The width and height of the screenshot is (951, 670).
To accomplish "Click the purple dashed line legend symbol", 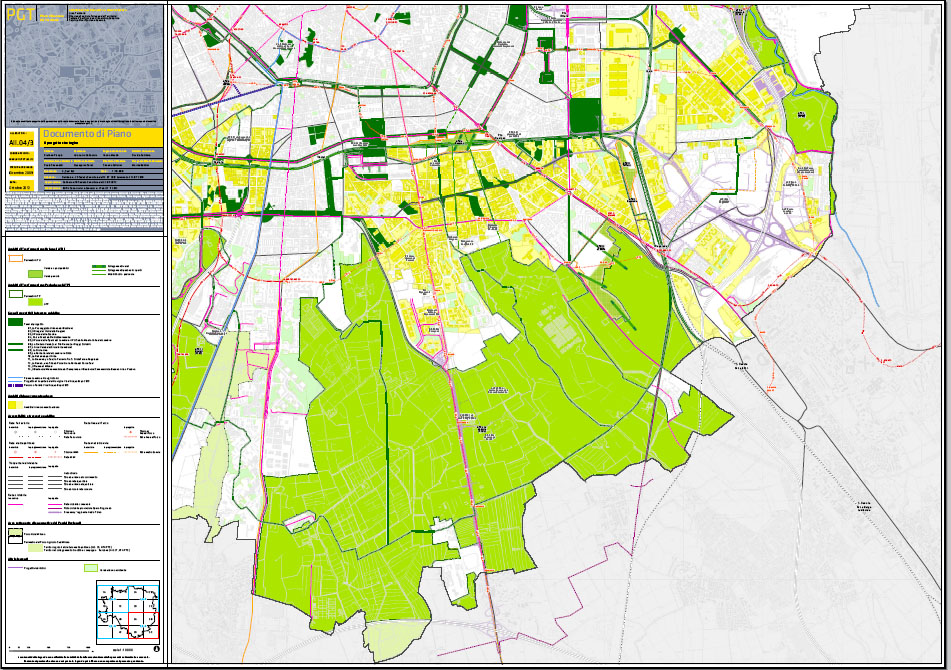I will (x=15, y=384).
